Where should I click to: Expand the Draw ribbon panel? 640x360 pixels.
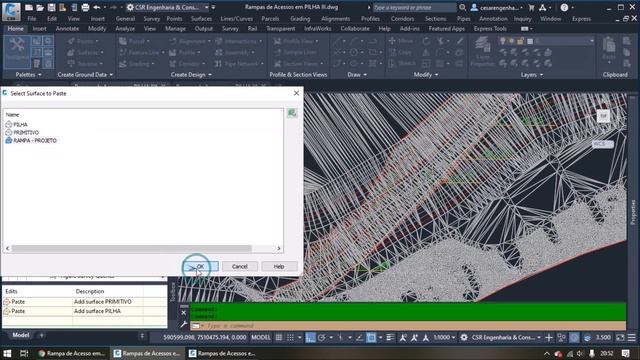(x=357, y=75)
